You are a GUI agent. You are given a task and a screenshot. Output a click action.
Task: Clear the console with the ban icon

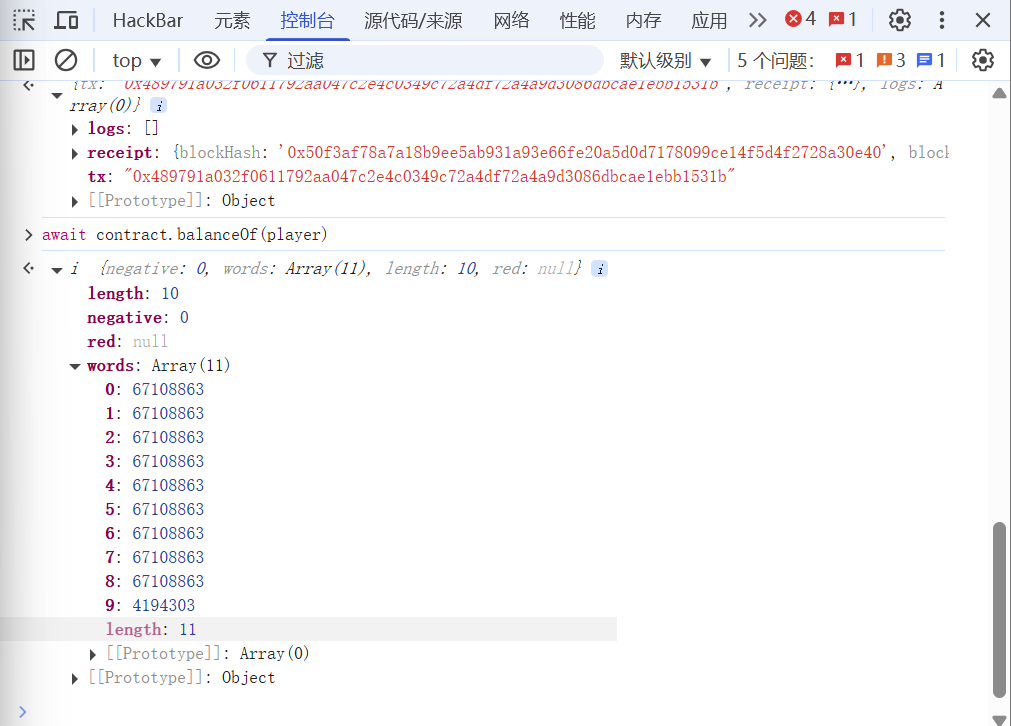66,61
